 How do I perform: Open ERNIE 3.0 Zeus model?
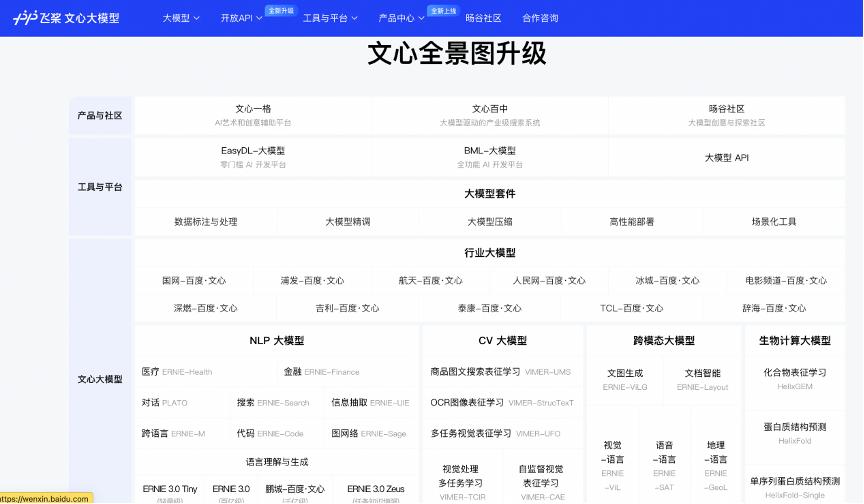click(x=376, y=491)
